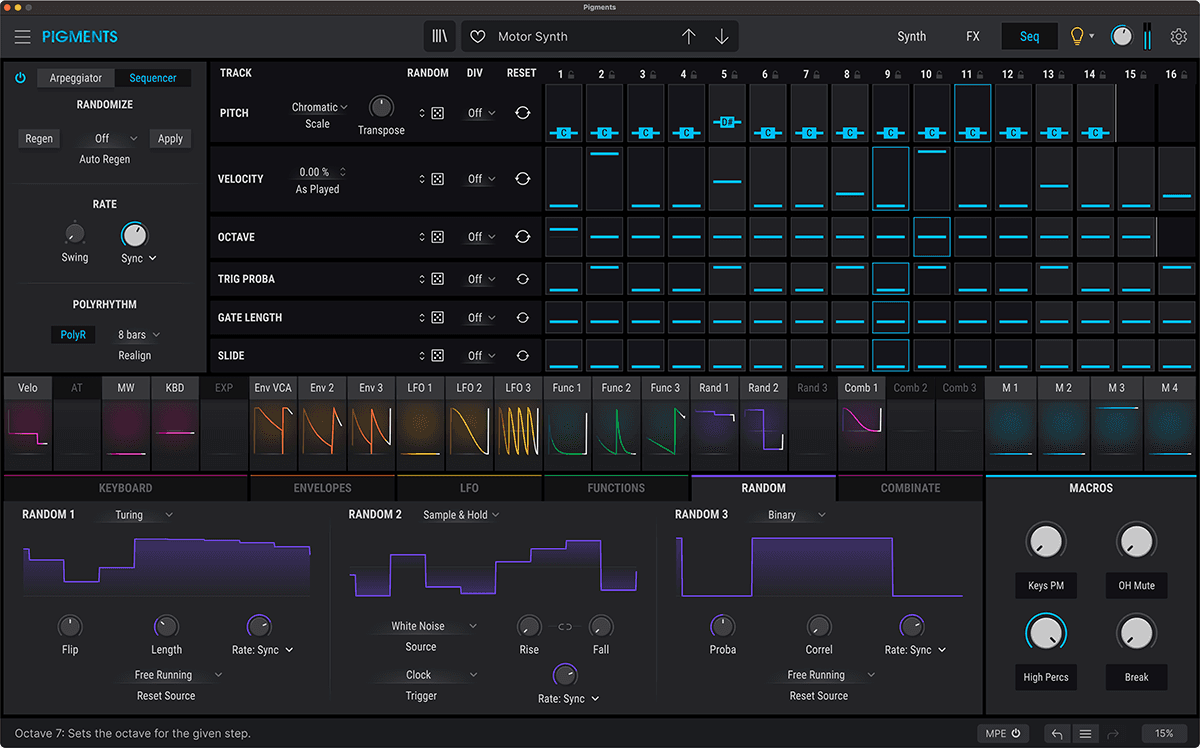The image size is (1200, 748).
Task: Reset the Velocity track with loop icon
Action: (522, 179)
